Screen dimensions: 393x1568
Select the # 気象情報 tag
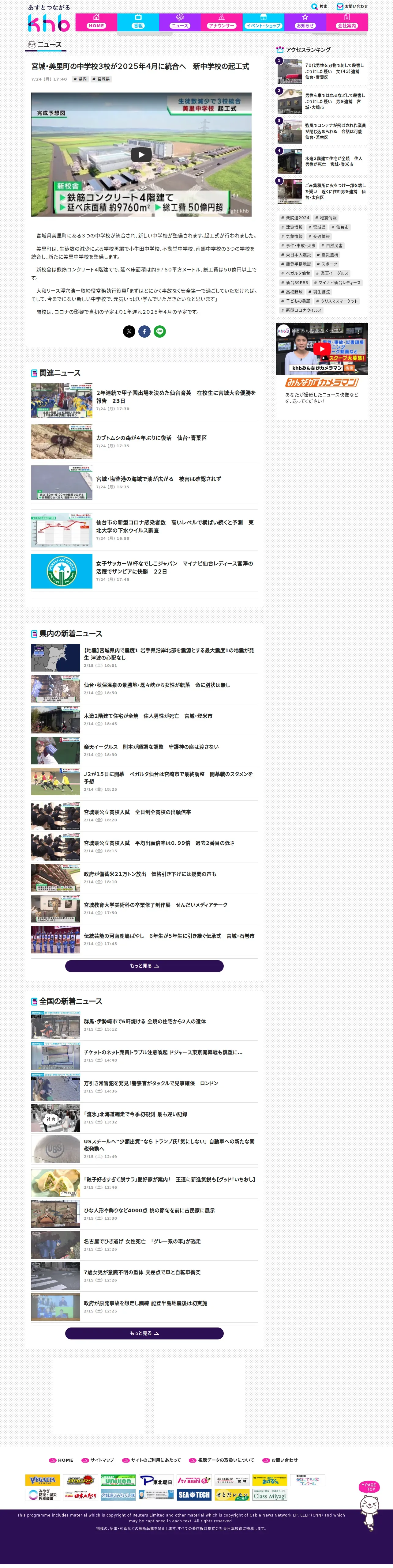[291, 236]
